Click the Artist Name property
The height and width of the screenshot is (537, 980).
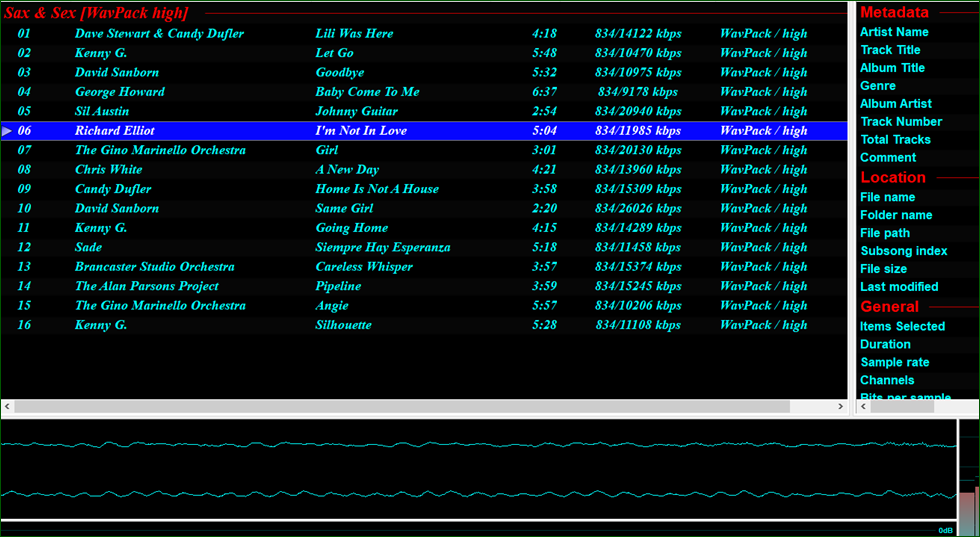894,32
